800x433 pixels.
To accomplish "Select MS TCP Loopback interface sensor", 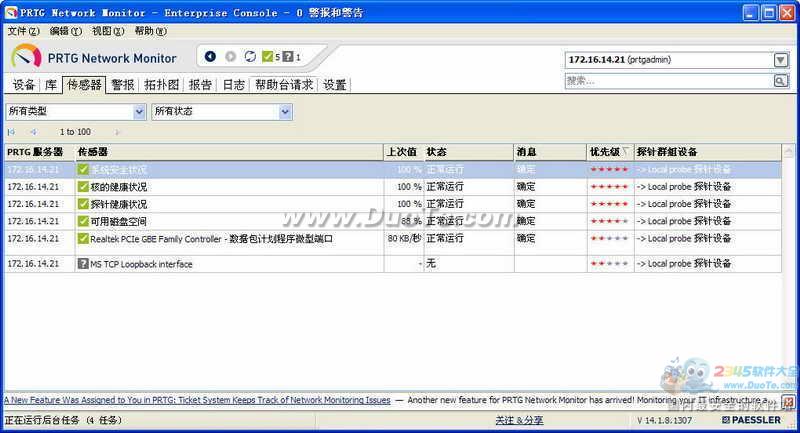I will coord(393,264).
